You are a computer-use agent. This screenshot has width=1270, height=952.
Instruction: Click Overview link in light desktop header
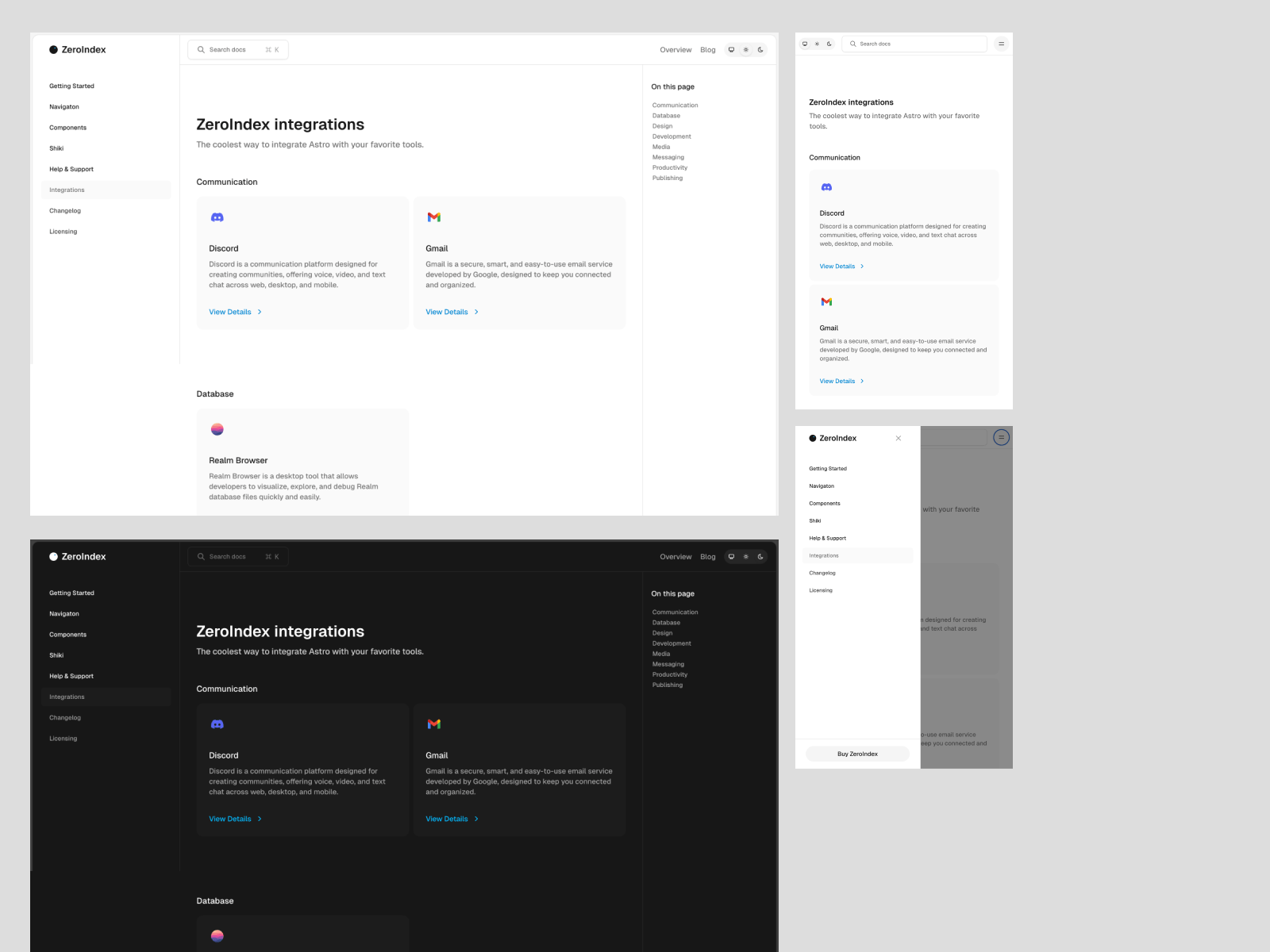pyautogui.click(x=675, y=49)
